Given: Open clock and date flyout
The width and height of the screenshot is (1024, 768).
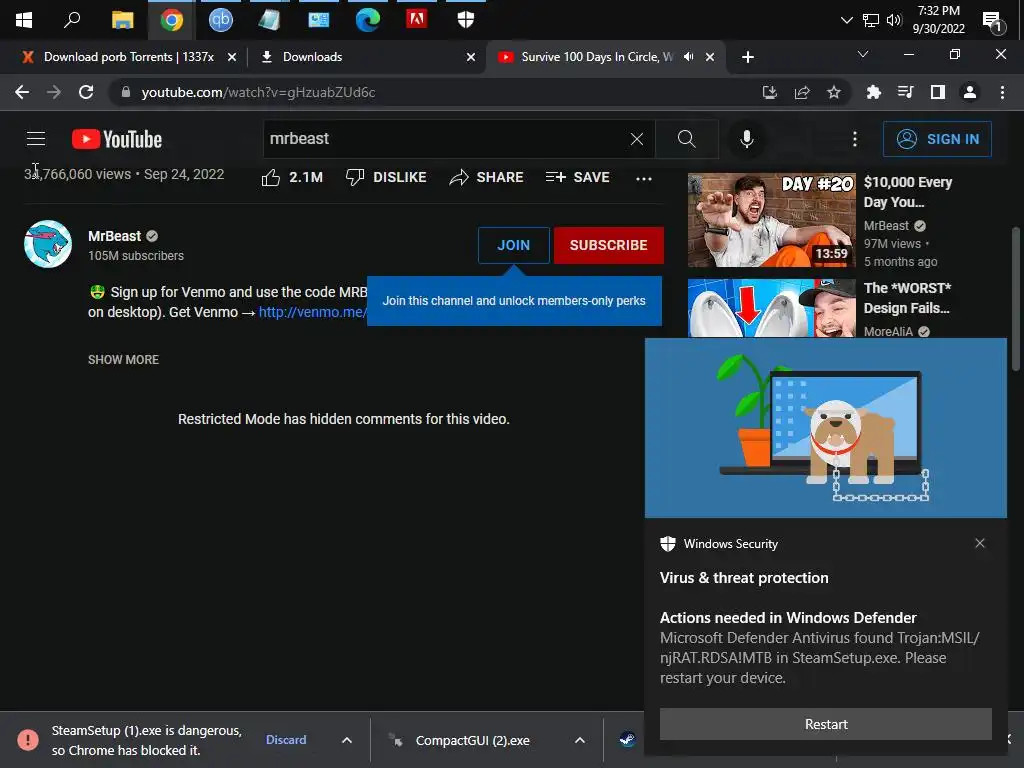Looking at the screenshot, I should (938, 20).
